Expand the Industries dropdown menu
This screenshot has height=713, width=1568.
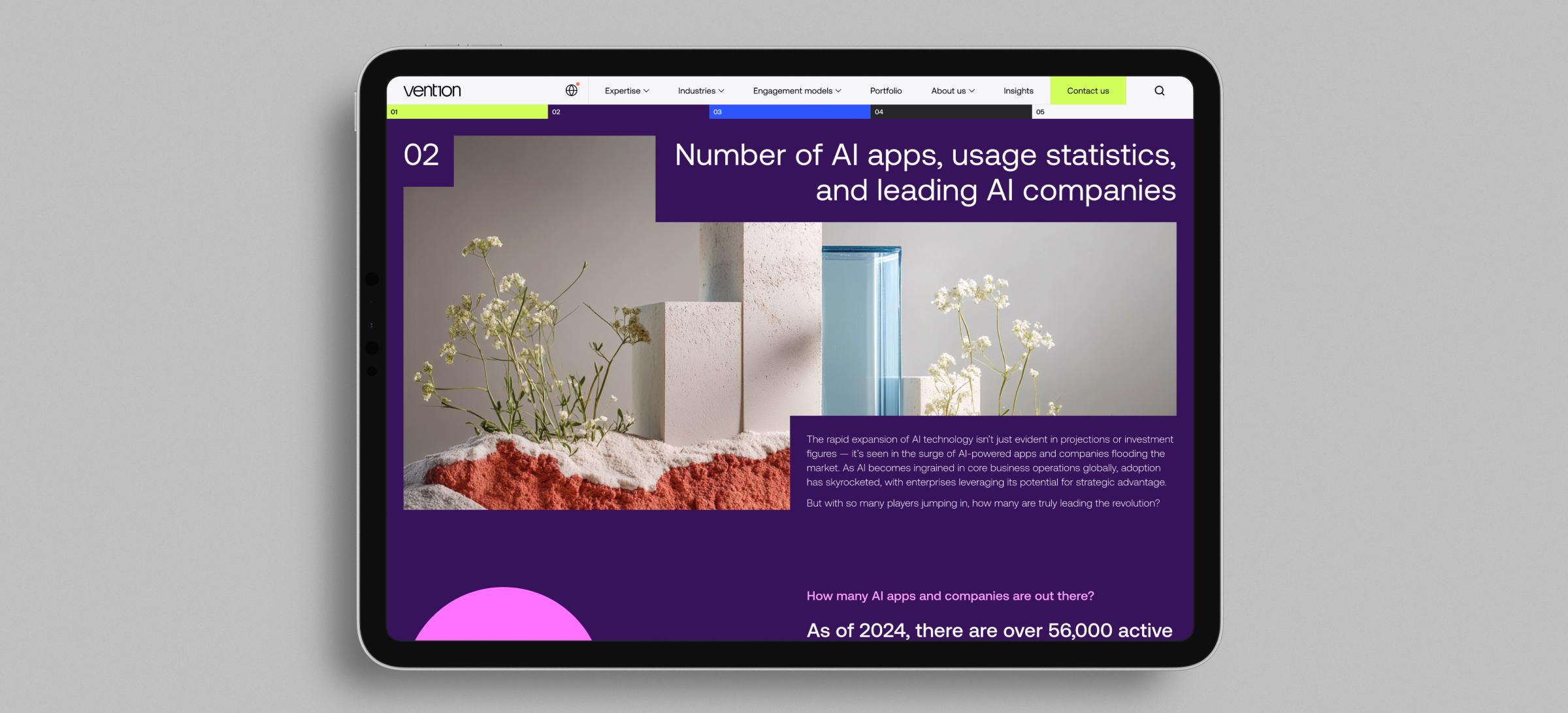coord(700,90)
